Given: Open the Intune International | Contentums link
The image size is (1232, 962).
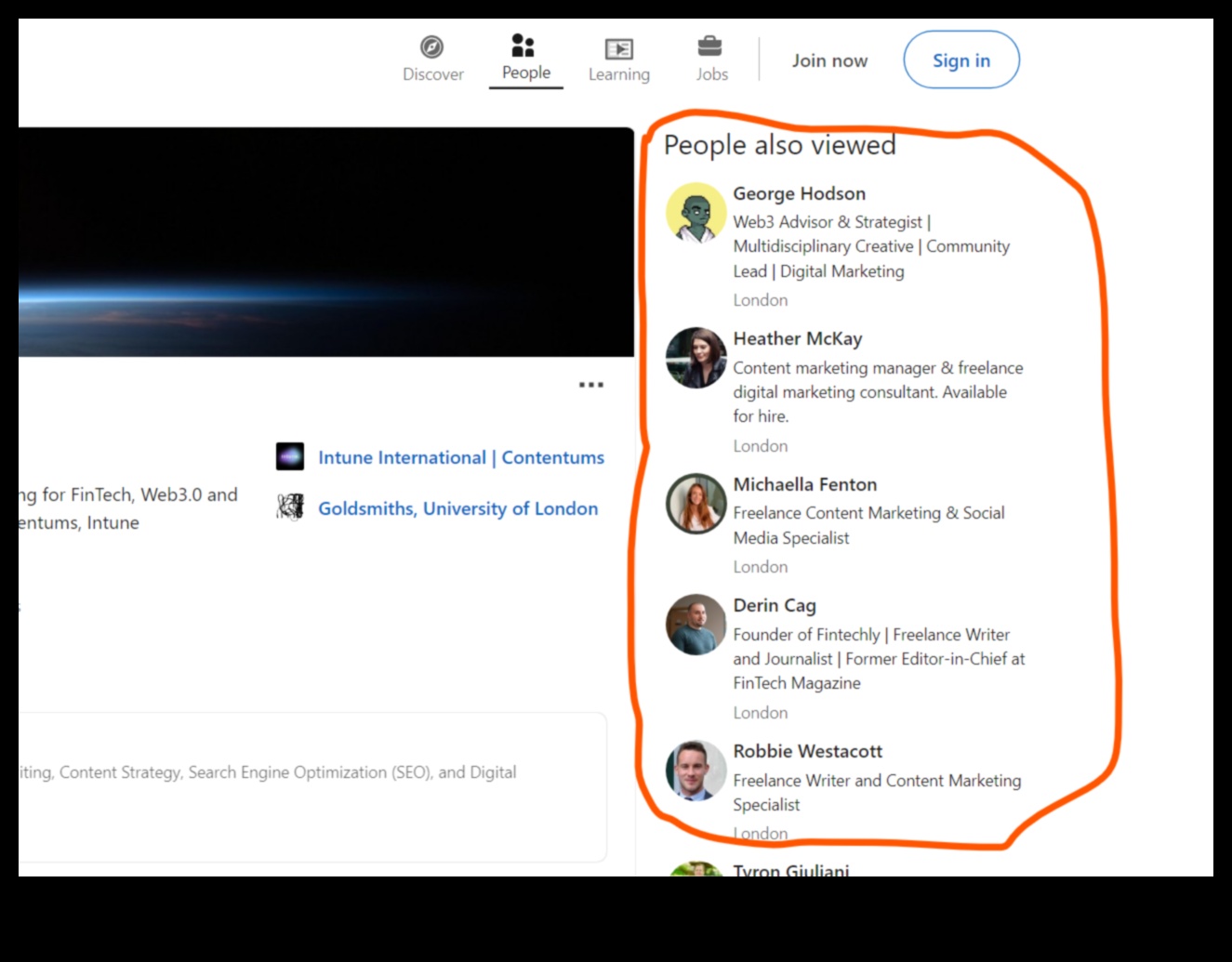Looking at the screenshot, I should click(x=461, y=456).
